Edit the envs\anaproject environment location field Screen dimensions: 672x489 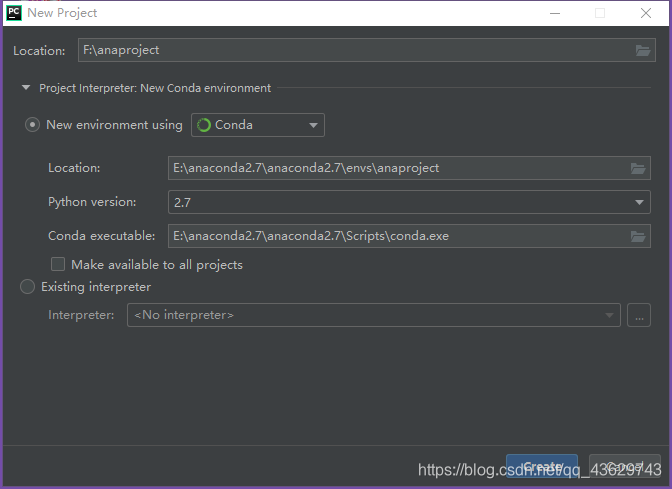click(x=409, y=168)
